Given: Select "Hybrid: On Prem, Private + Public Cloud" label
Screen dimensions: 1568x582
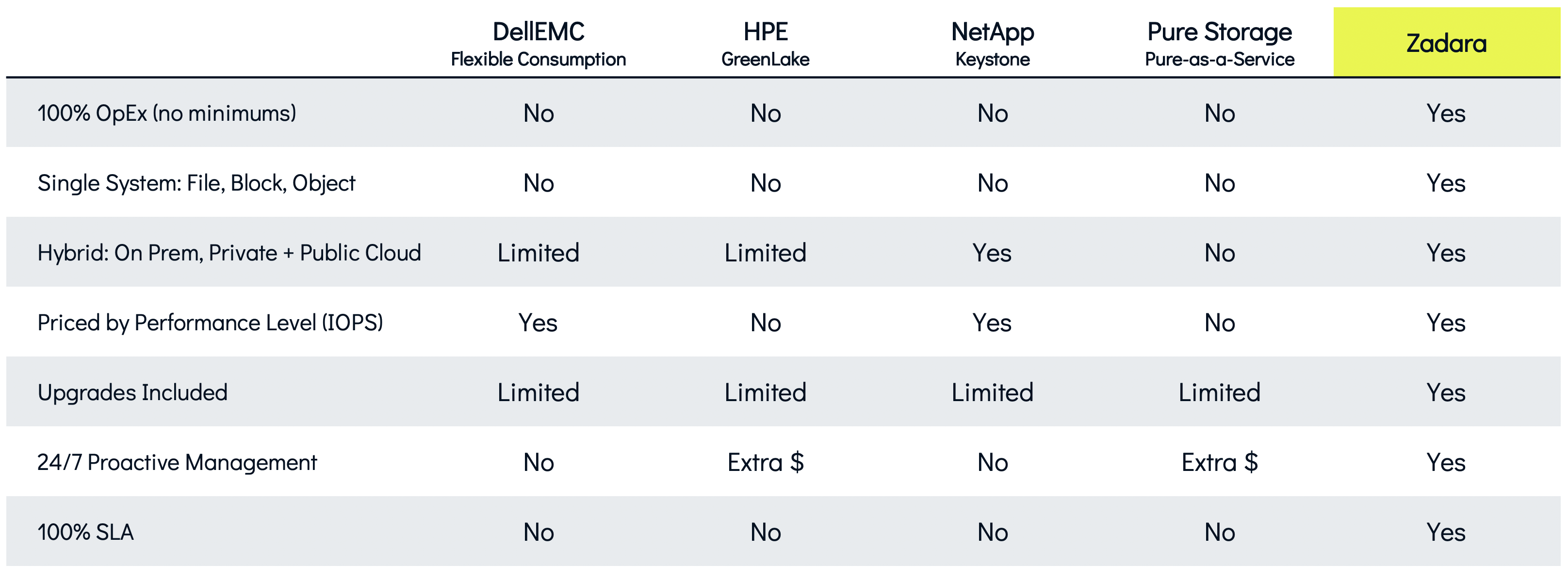Looking at the screenshot, I should click(x=229, y=253).
